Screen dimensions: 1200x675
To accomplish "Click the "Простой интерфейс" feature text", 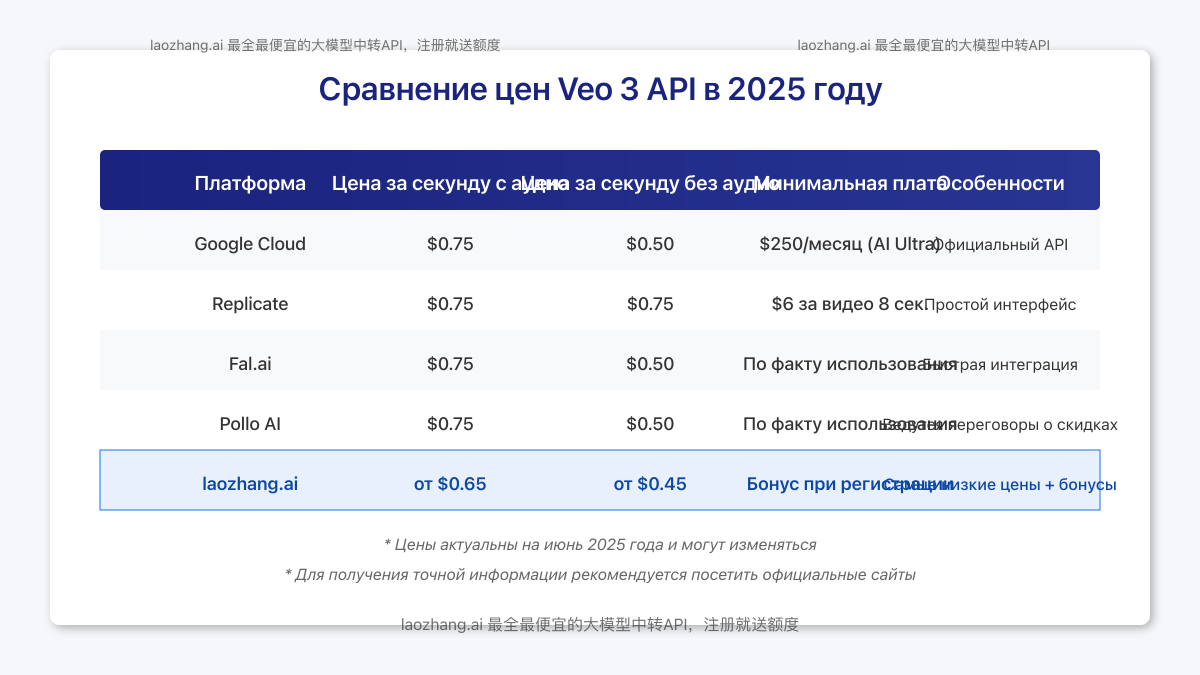I will (x=1000, y=305).
